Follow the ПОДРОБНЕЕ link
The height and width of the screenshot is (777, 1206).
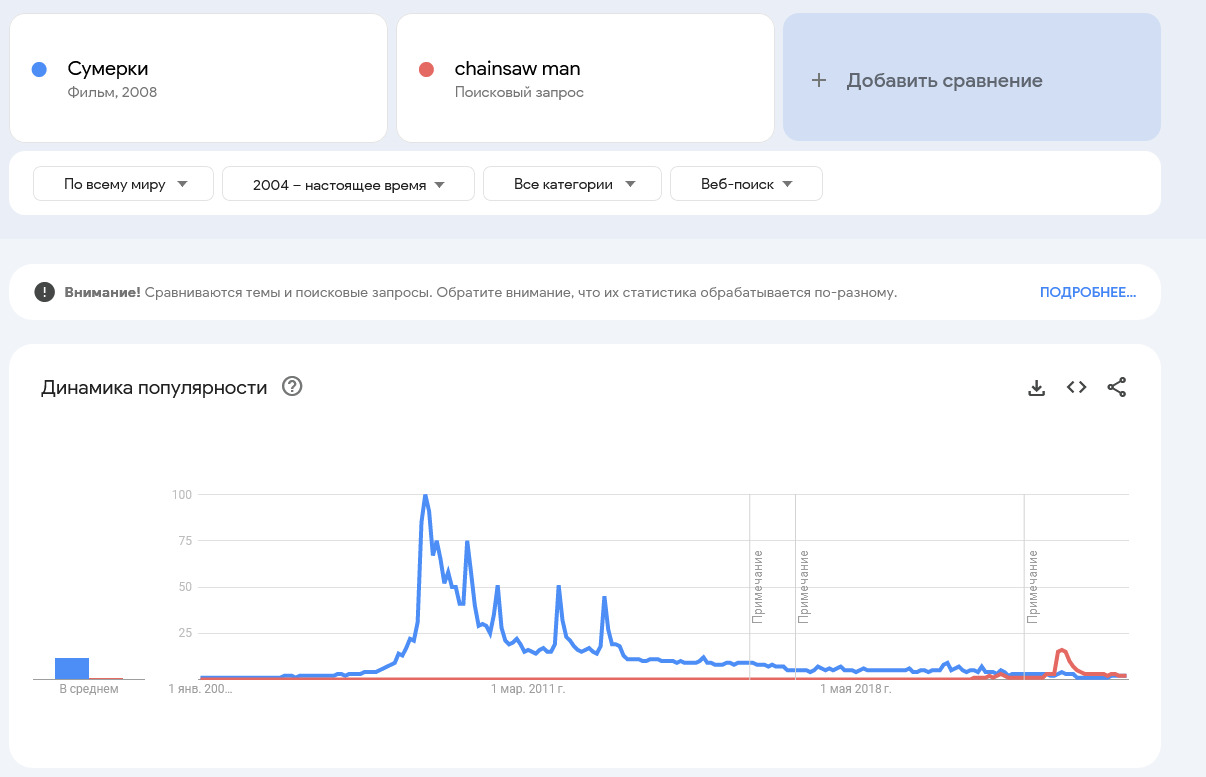(x=1087, y=292)
